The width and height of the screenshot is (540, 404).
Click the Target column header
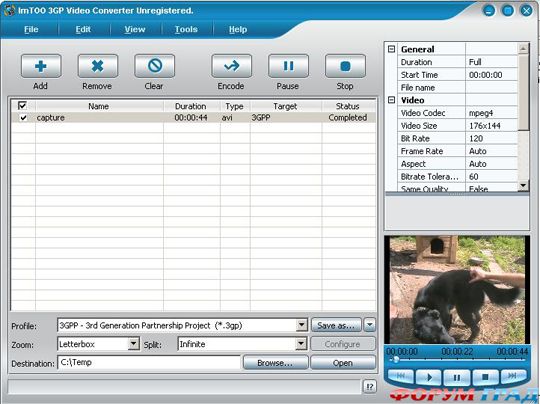pyautogui.click(x=285, y=106)
